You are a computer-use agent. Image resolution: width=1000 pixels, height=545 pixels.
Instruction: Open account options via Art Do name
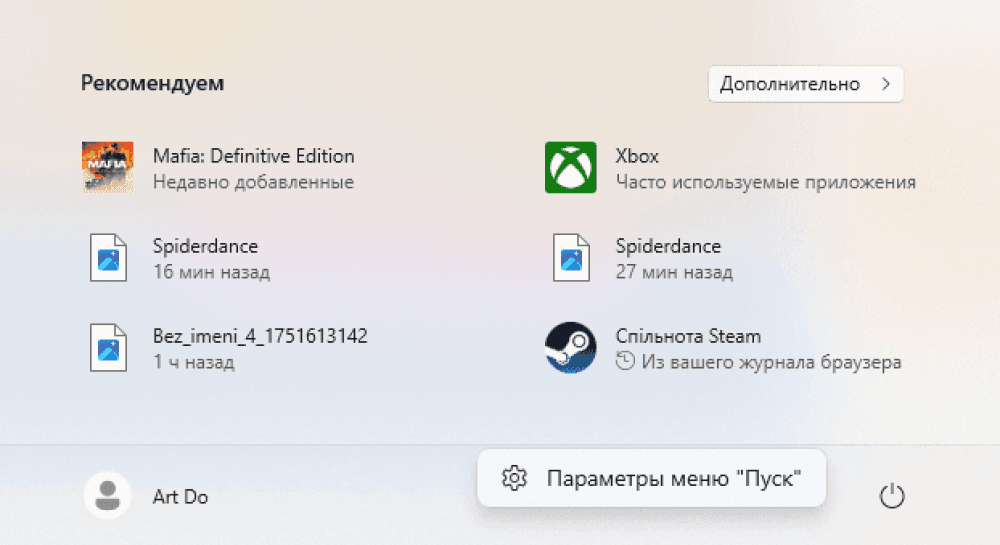[180, 497]
